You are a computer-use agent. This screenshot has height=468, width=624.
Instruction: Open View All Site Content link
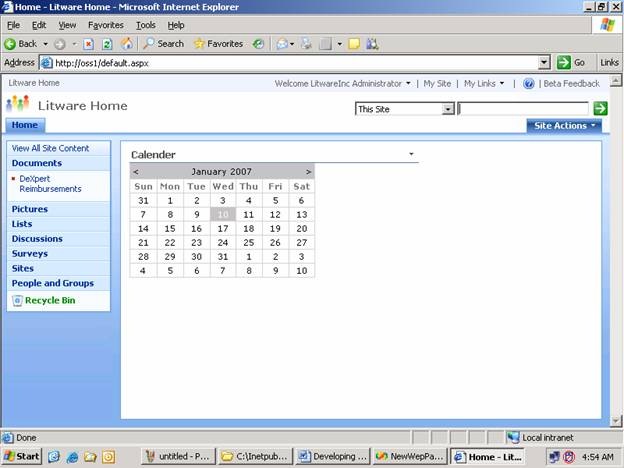click(x=51, y=148)
